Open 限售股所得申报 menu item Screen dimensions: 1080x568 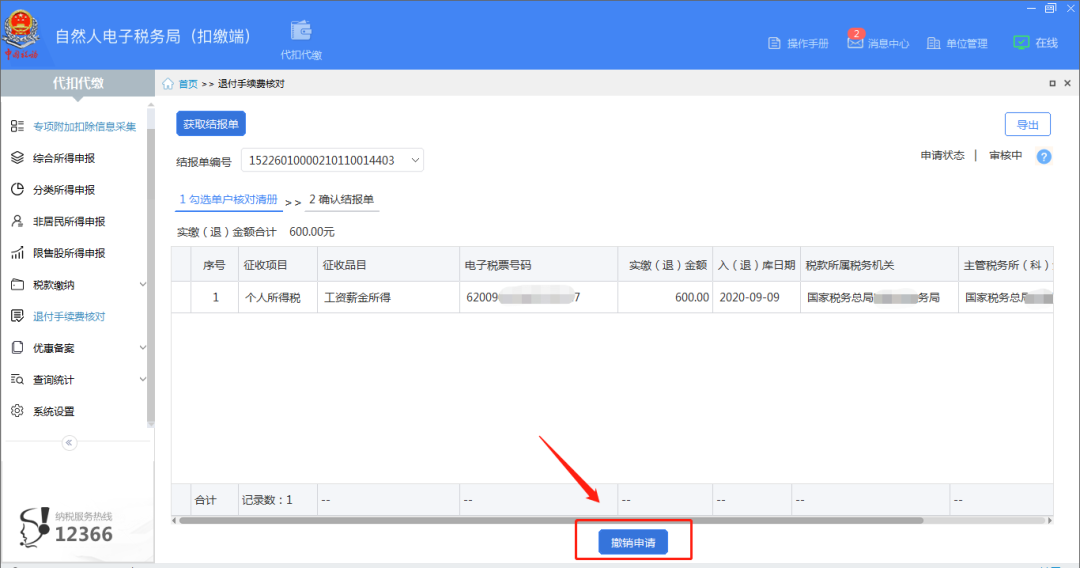pos(69,253)
